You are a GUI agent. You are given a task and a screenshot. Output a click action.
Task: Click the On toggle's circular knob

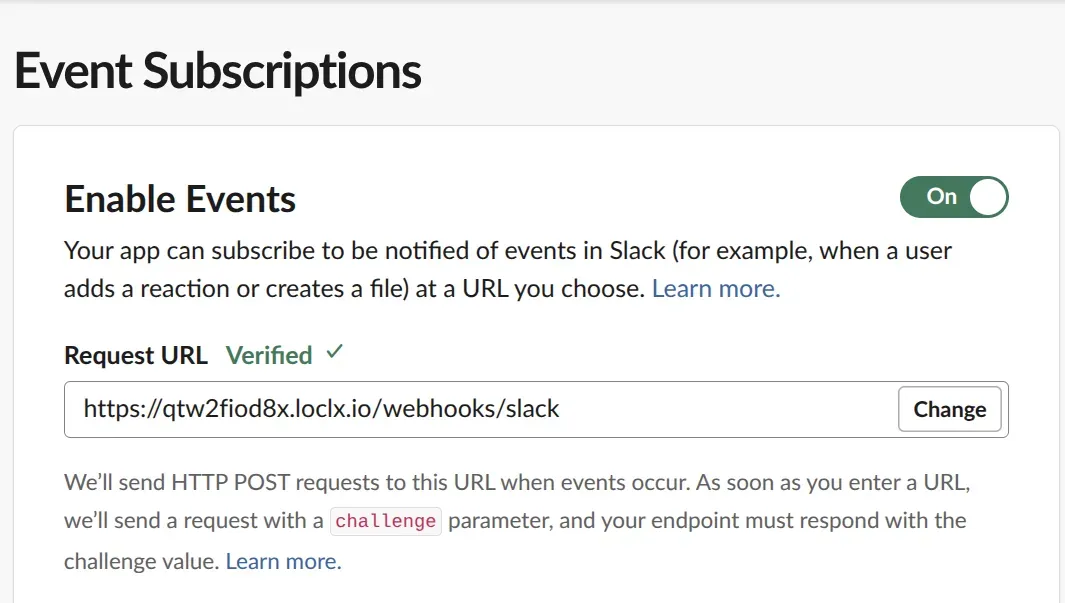coord(986,197)
